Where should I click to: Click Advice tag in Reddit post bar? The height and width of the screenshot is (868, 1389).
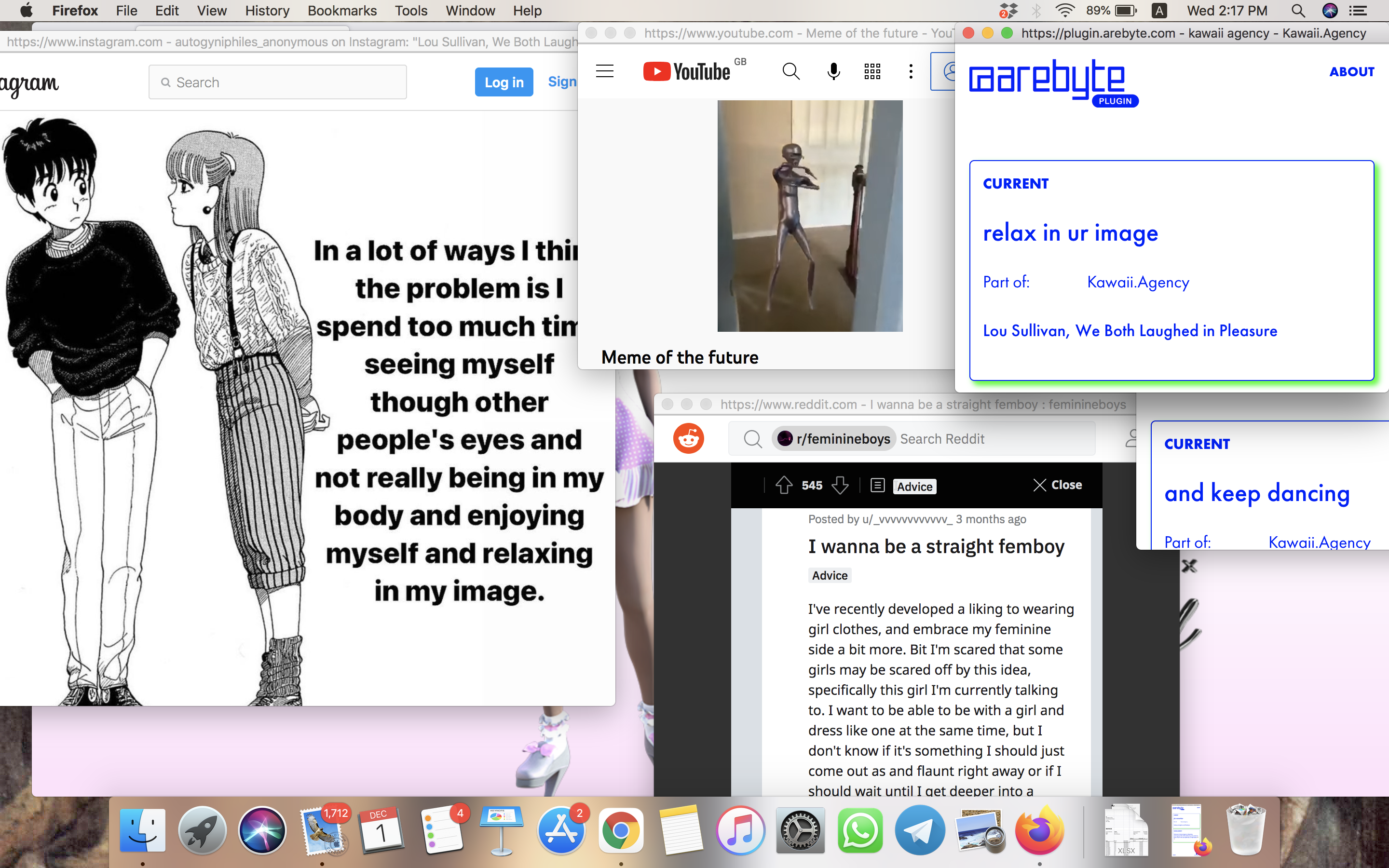pyautogui.click(x=915, y=486)
